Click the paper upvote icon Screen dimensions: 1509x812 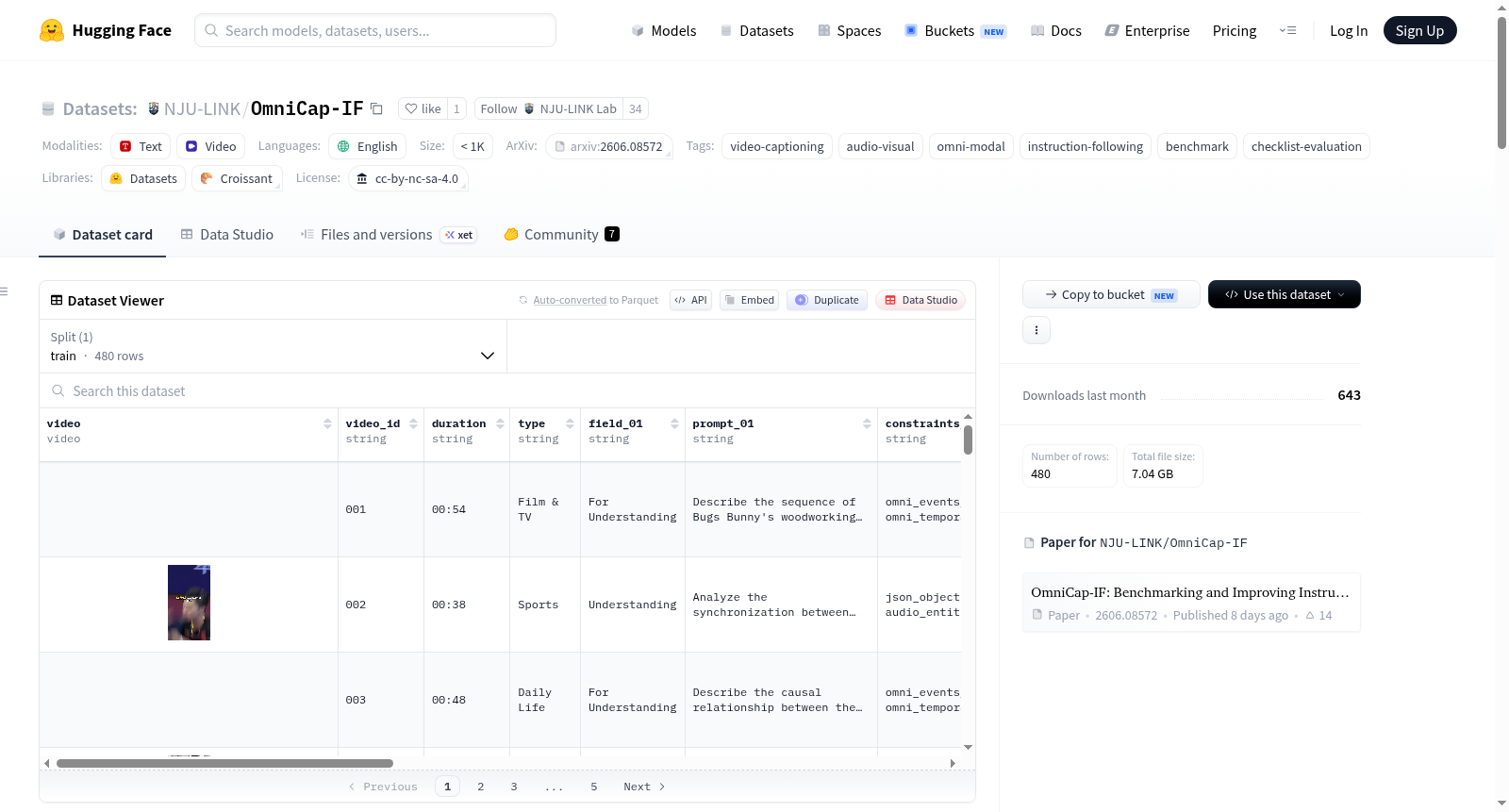(x=1310, y=615)
